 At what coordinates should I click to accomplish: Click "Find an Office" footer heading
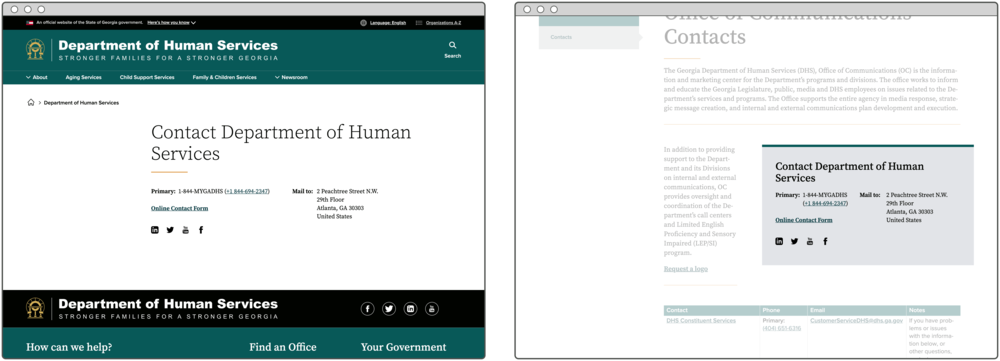(x=283, y=347)
